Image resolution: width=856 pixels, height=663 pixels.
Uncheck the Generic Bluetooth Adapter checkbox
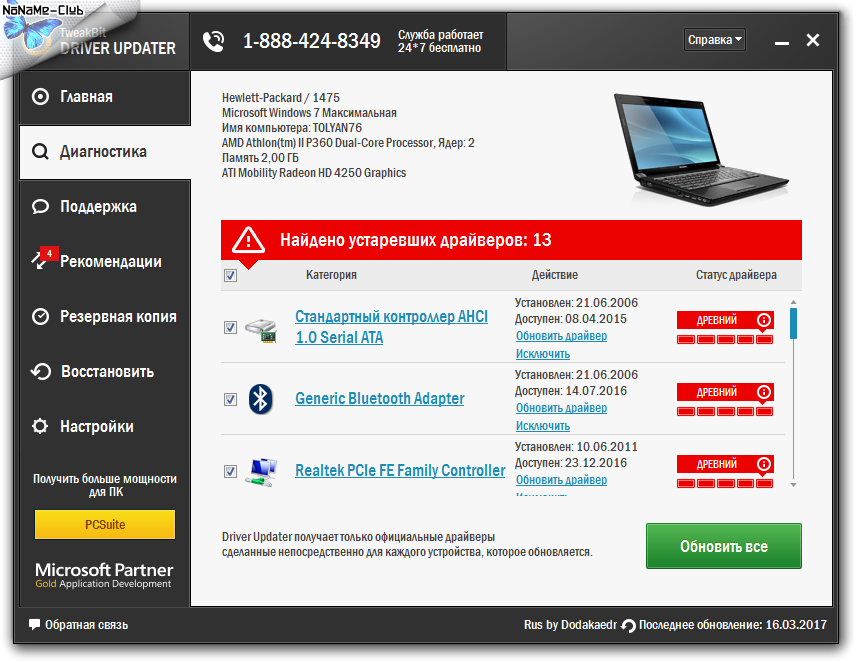(x=230, y=399)
